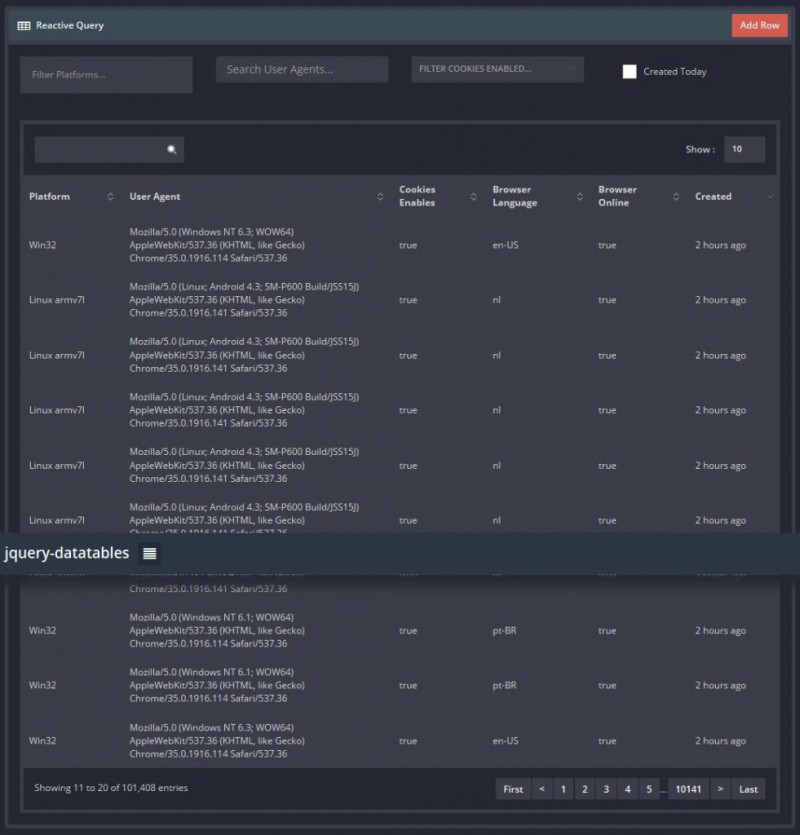Click the table icon beside Reactive Query
The width and height of the screenshot is (800, 835).
click(x=24, y=25)
